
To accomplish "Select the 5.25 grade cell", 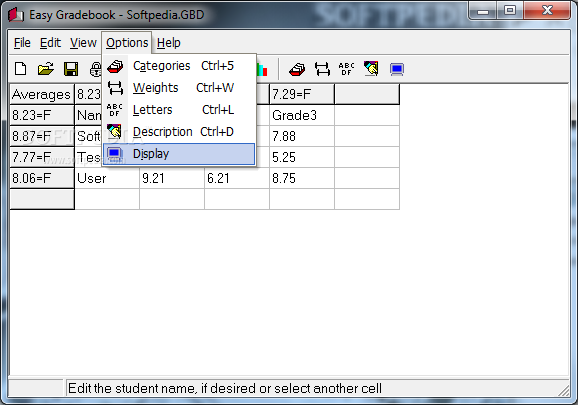I will coord(302,157).
